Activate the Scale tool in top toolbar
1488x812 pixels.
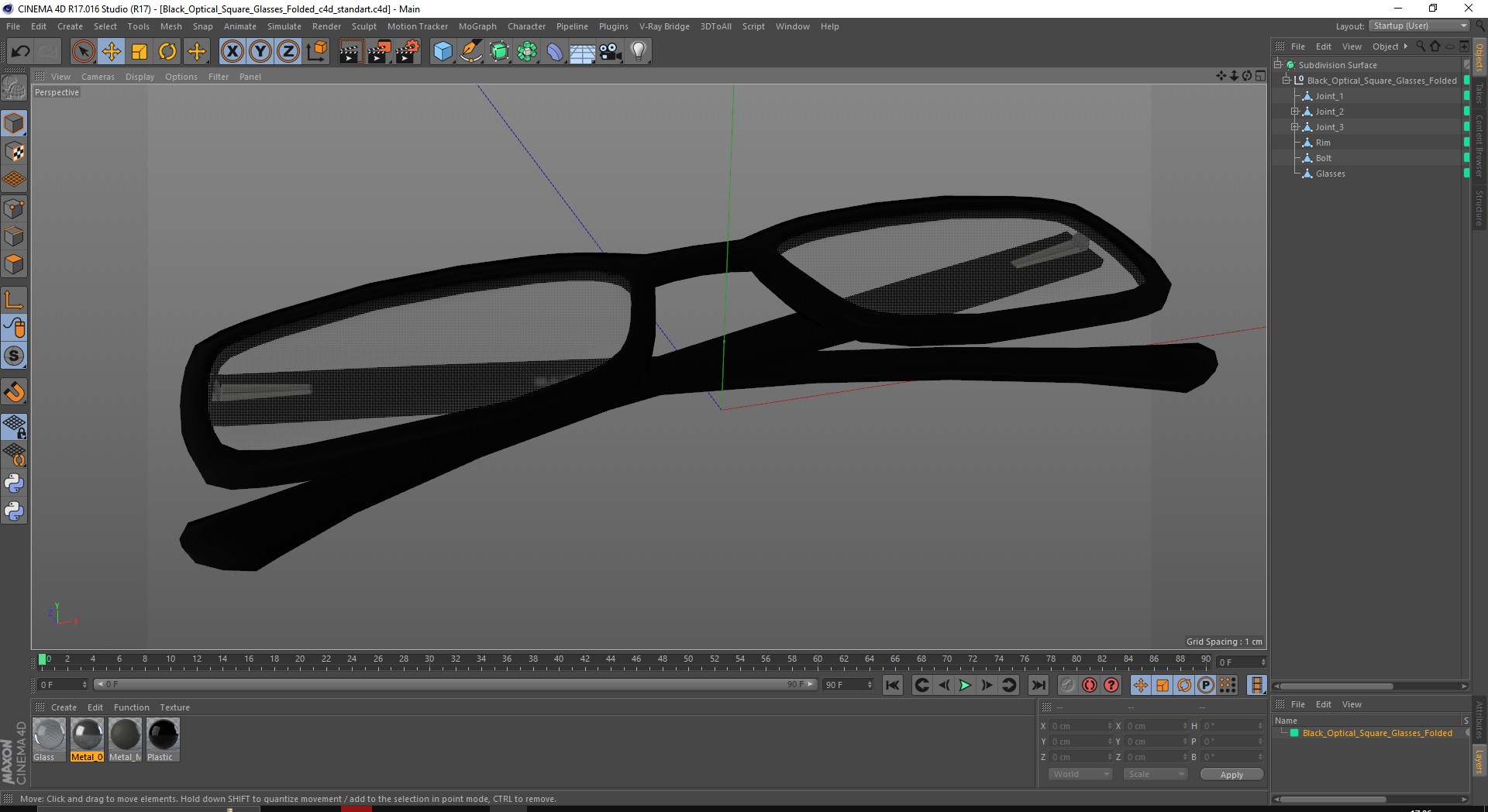click(139, 52)
